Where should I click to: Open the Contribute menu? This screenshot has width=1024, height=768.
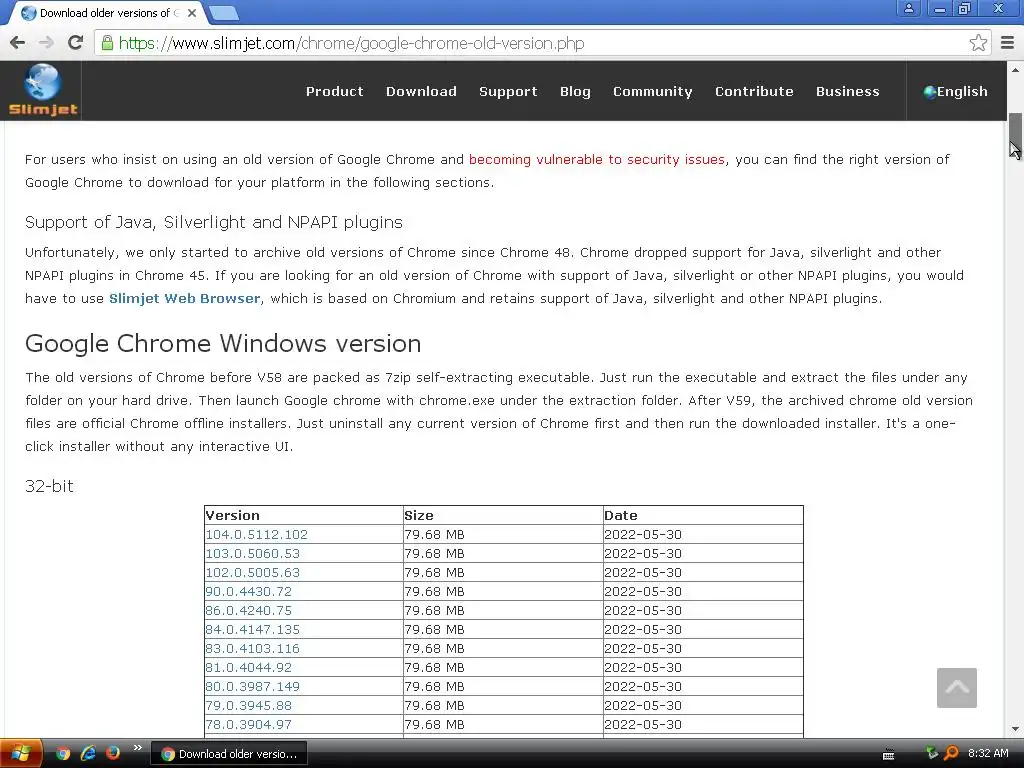coord(754,91)
